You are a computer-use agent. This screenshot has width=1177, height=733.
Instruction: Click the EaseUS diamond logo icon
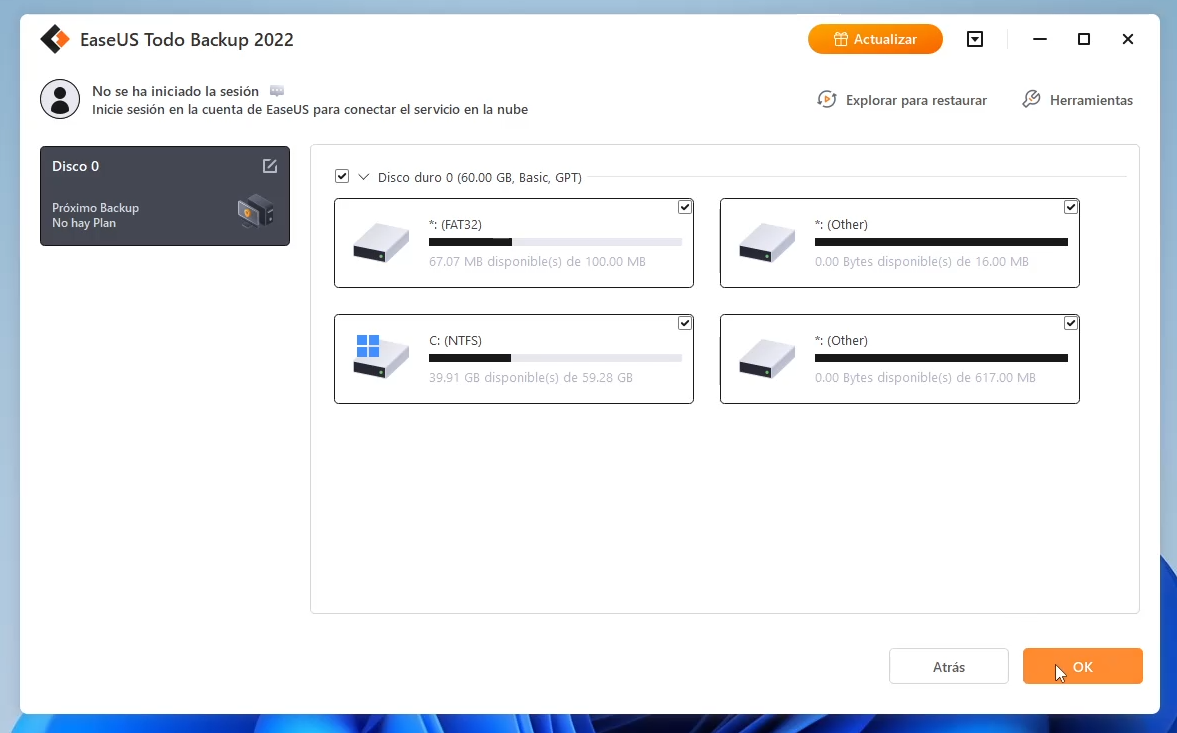tap(55, 39)
